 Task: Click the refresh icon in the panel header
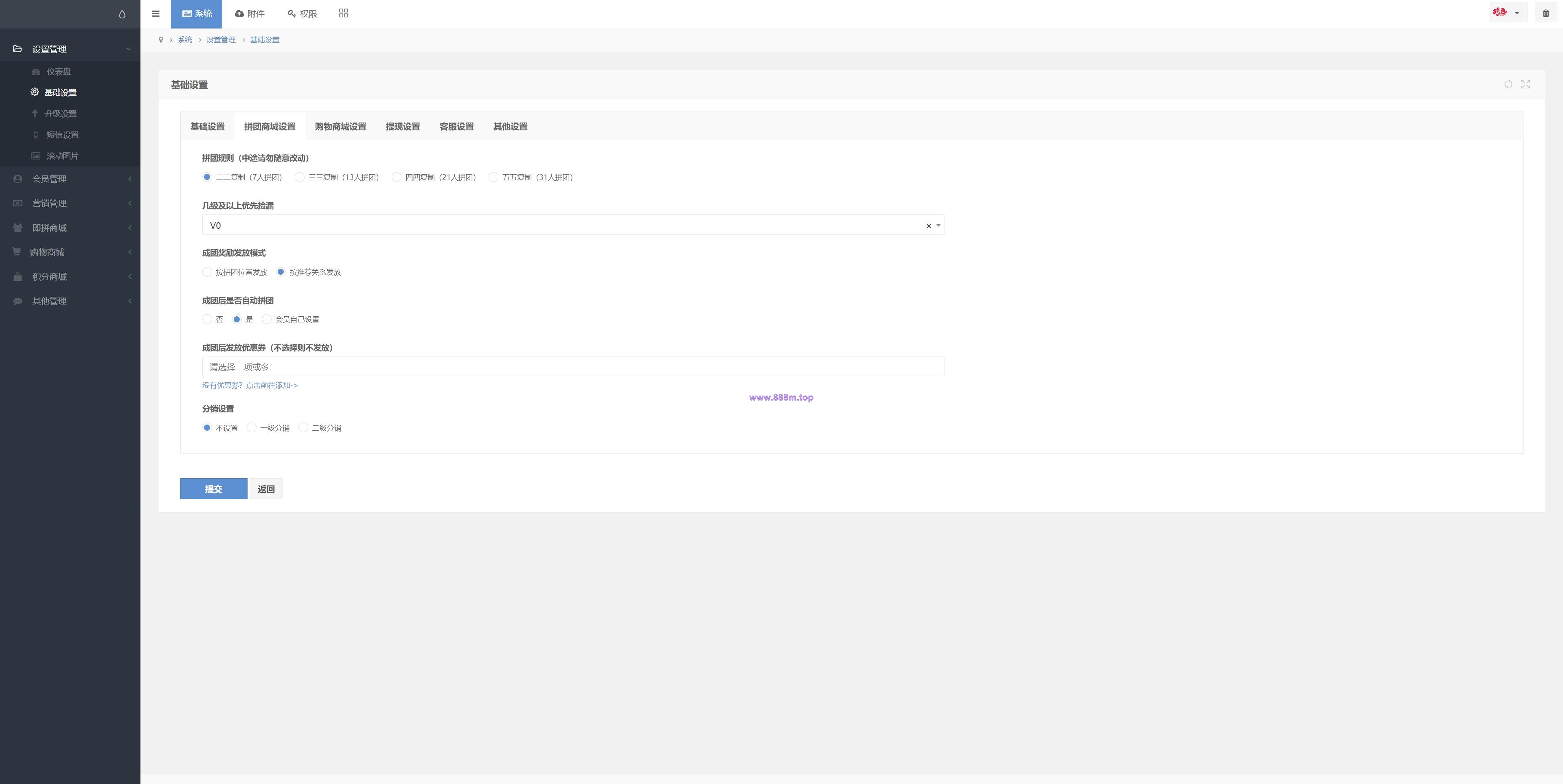pos(1508,84)
